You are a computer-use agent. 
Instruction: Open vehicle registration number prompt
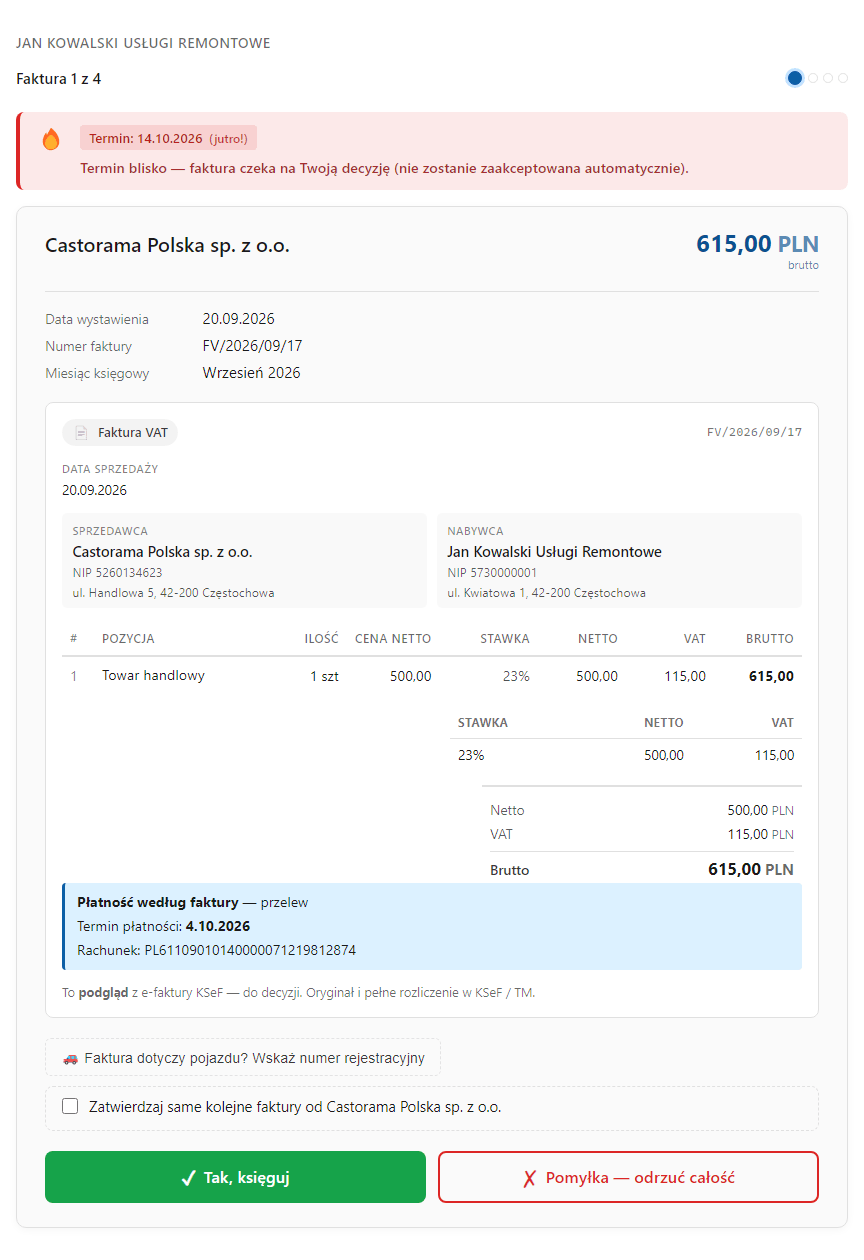click(x=243, y=1058)
